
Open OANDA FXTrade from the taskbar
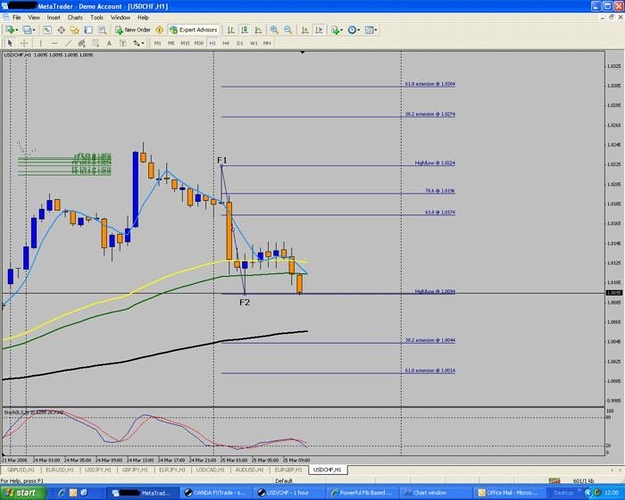pyautogui.click(x=216, y=493)
